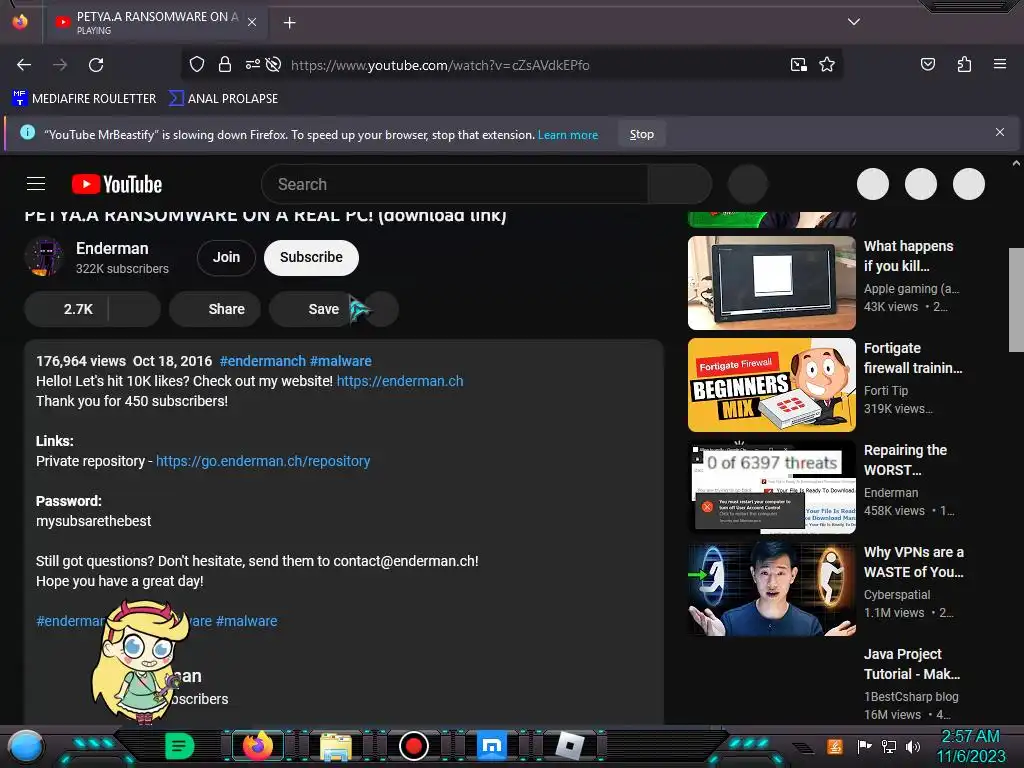
Task: Click the red record button app on taskbar
Action: tap(413, 746)
